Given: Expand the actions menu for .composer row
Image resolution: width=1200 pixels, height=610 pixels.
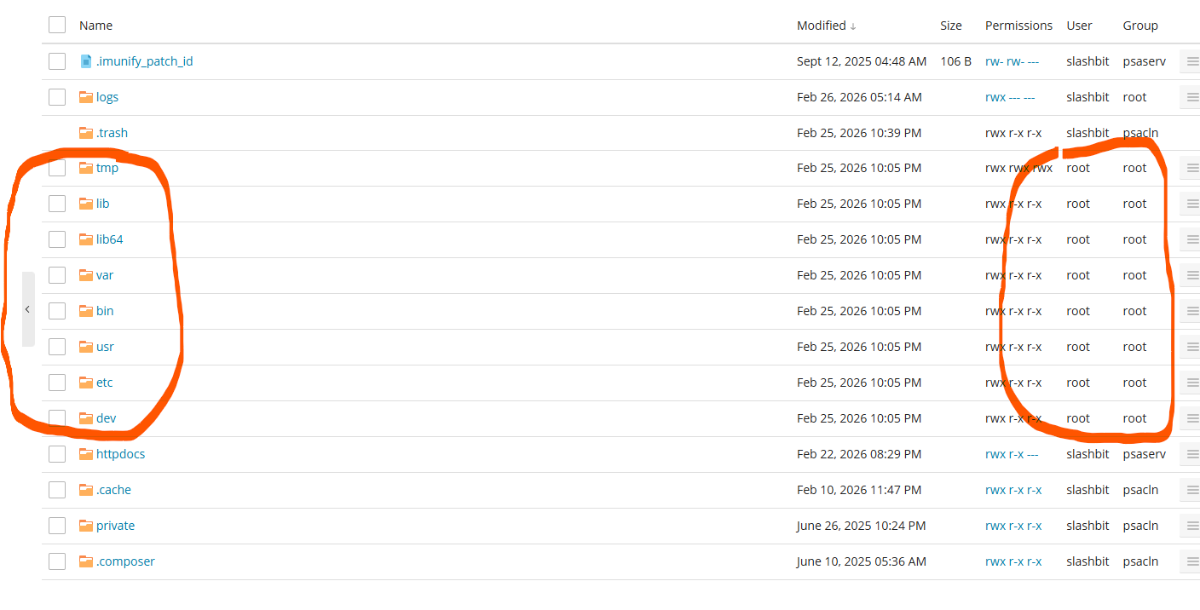Looking at the screenshot, I should click(x=1192, y=562).
